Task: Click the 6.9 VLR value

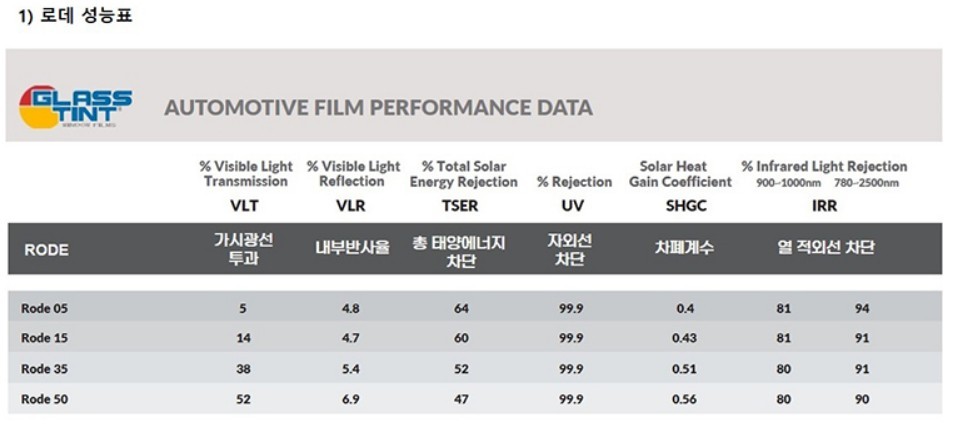Action: 351,398
